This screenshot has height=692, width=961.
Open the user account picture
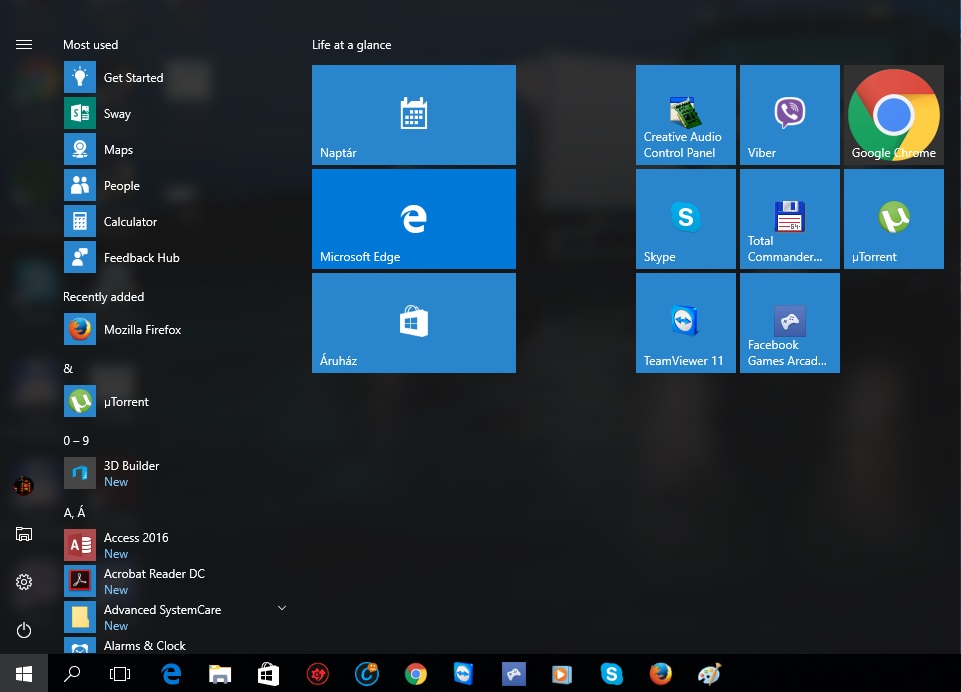(24, 486)
